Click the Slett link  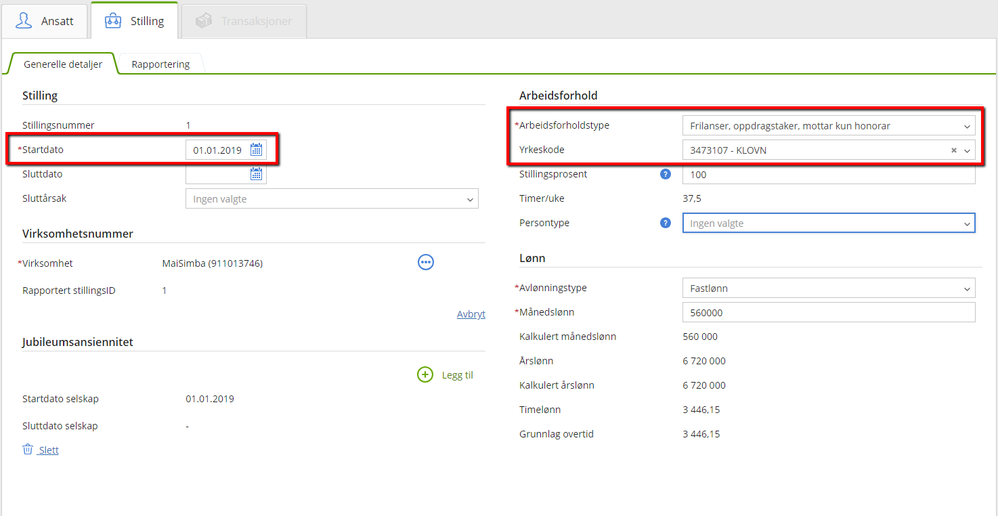click(x=48, y=450)
